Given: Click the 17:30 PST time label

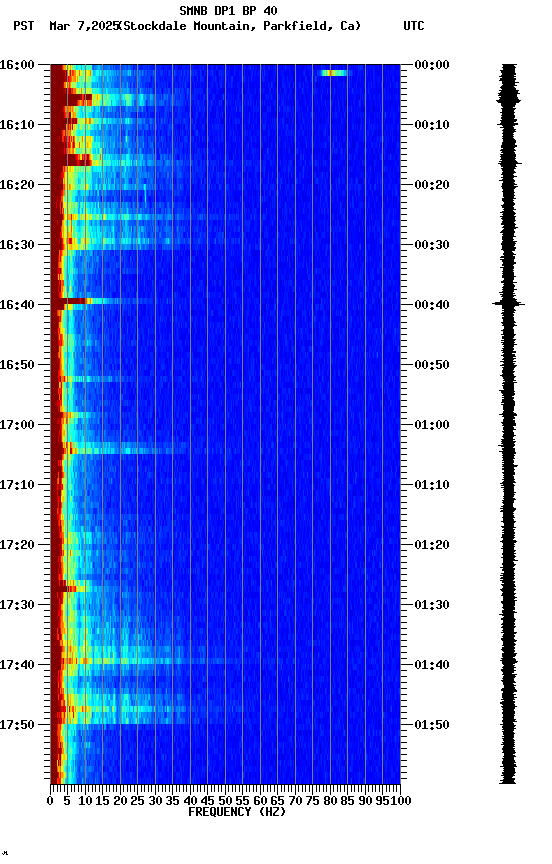Looking at the screenshot, I should 17,606.
